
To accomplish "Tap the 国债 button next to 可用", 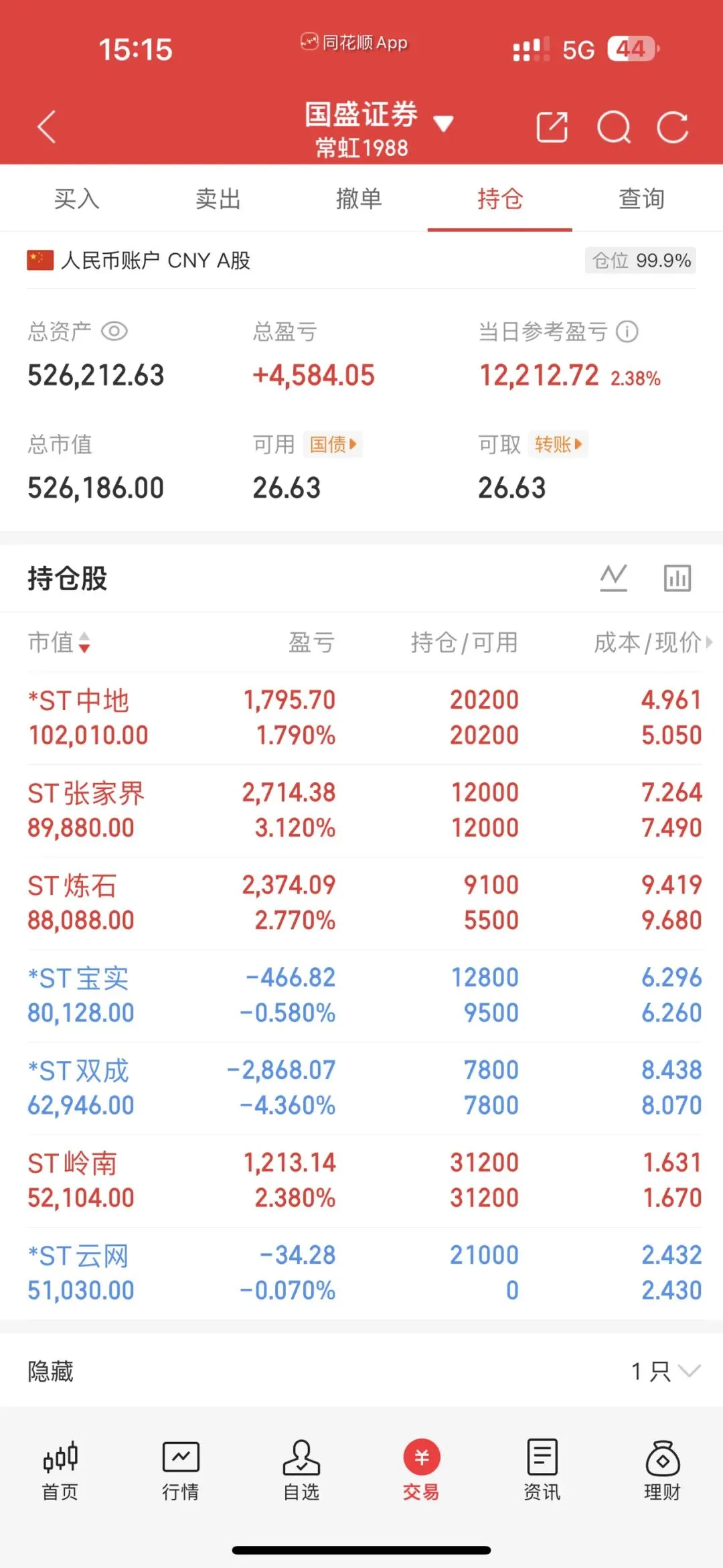I will pos(333,444).
